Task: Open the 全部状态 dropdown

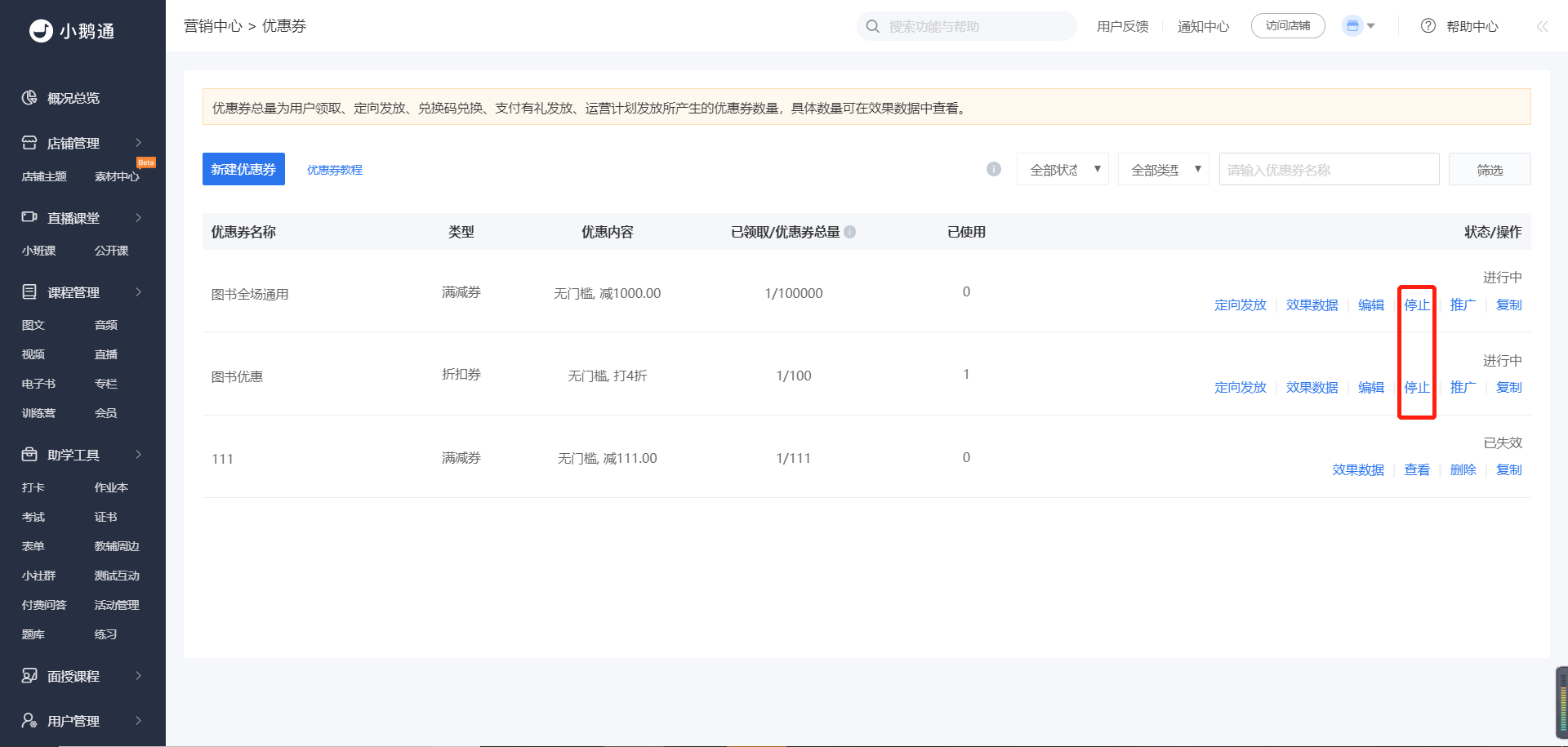Action: click(1062, 169)
